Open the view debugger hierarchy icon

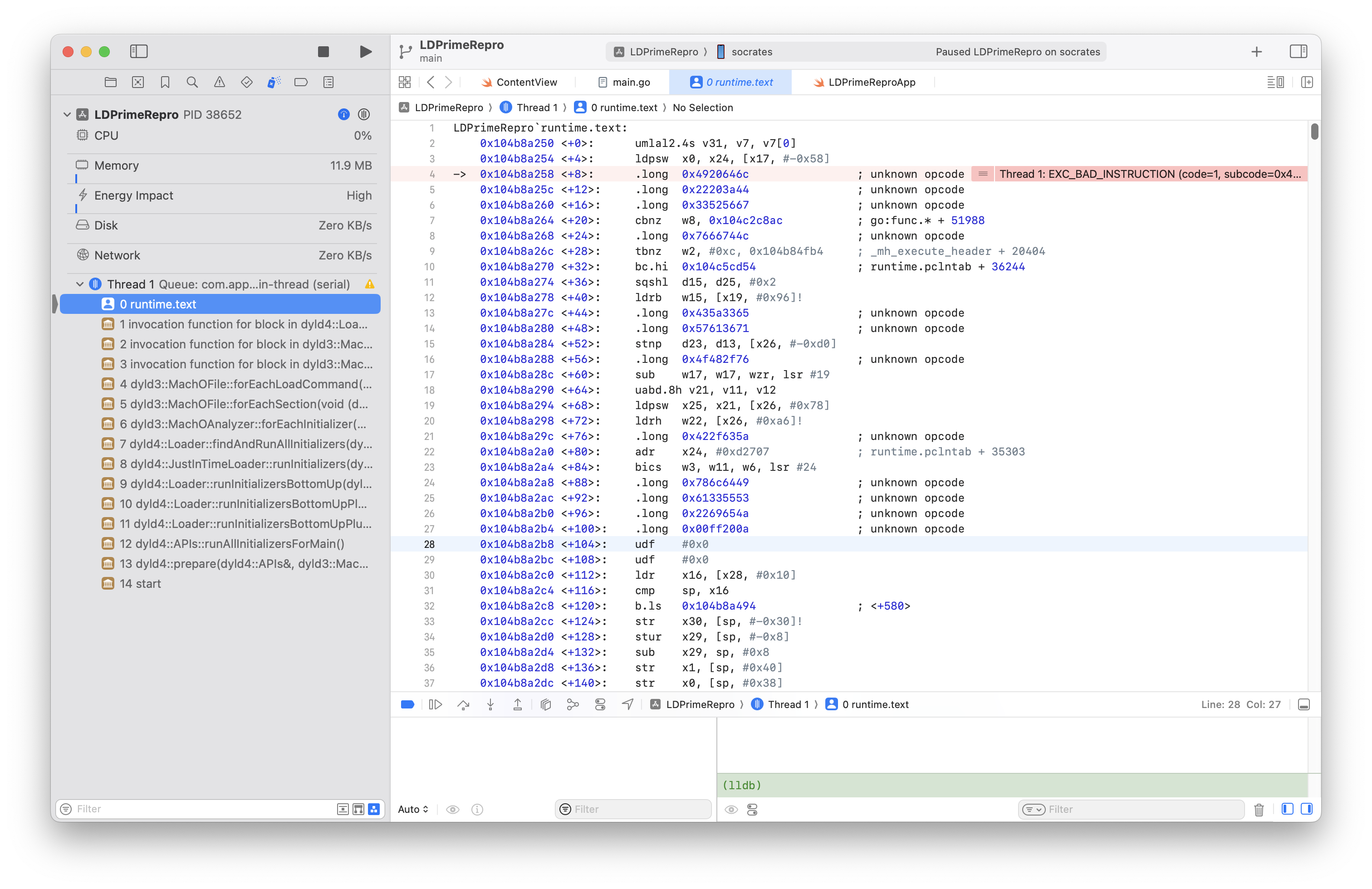[x=545, y=704]
